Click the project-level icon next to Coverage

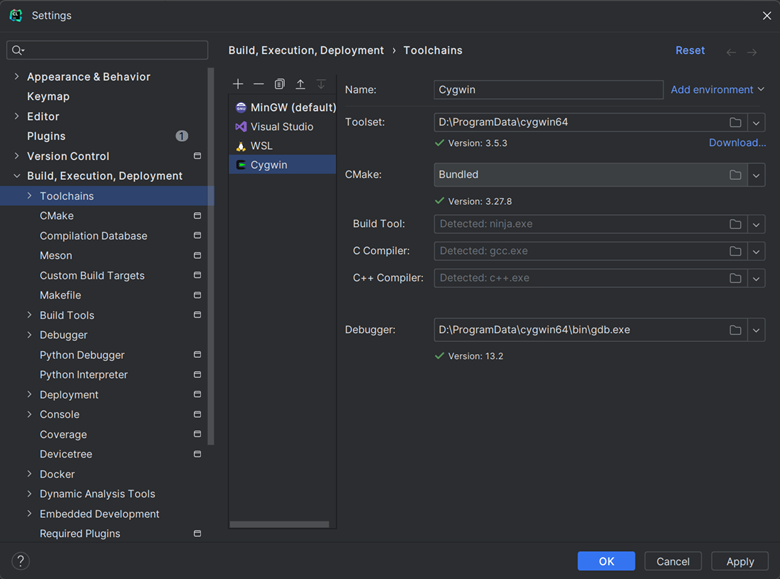(197, 434)
